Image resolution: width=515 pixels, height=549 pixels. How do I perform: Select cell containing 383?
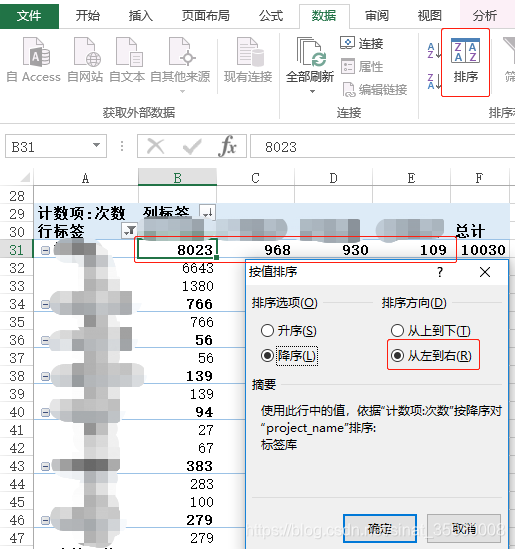178,466
